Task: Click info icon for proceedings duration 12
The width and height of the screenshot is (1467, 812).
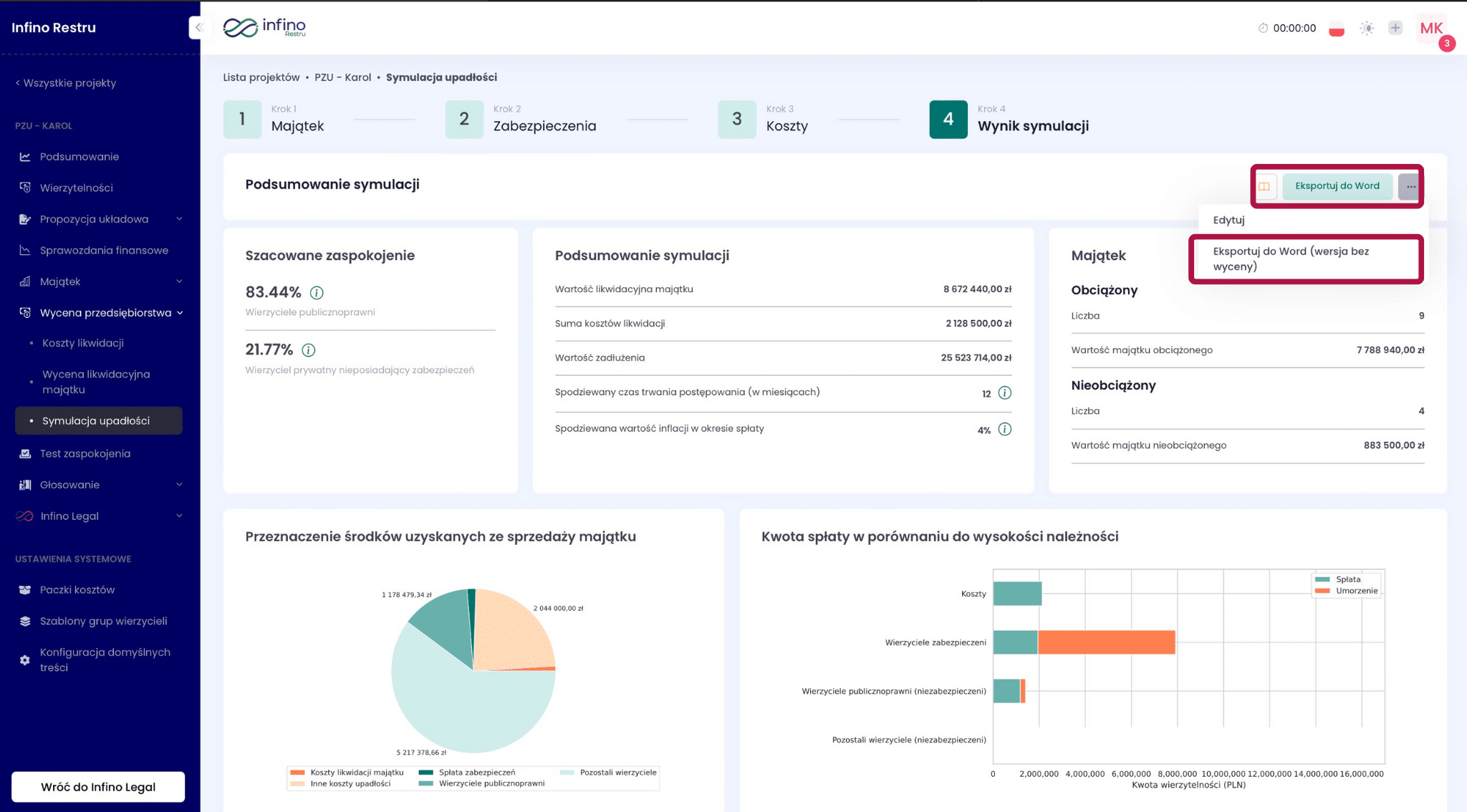Action: (x=1004, y=393)
